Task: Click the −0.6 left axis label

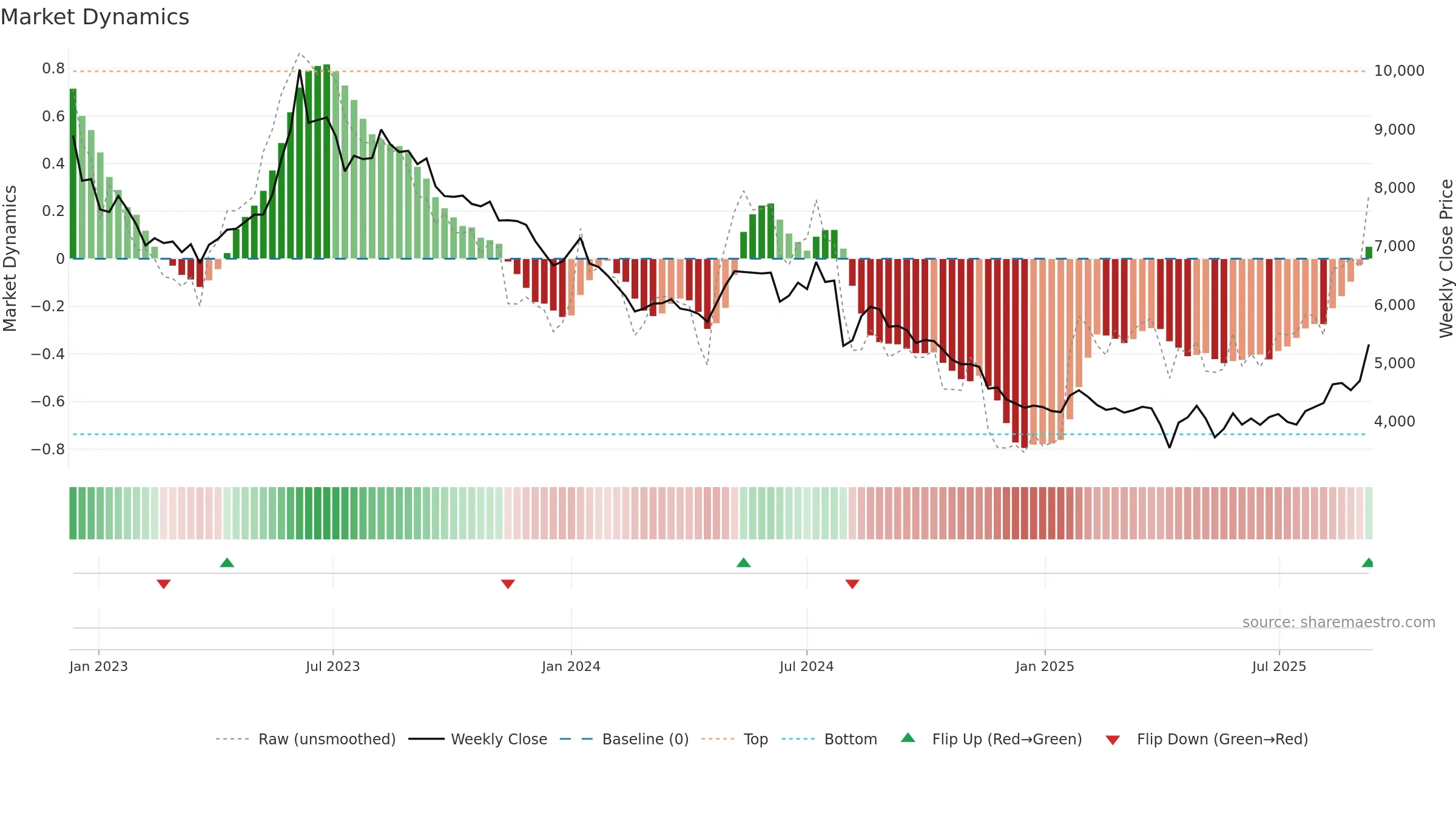Action: coord(48,401)
